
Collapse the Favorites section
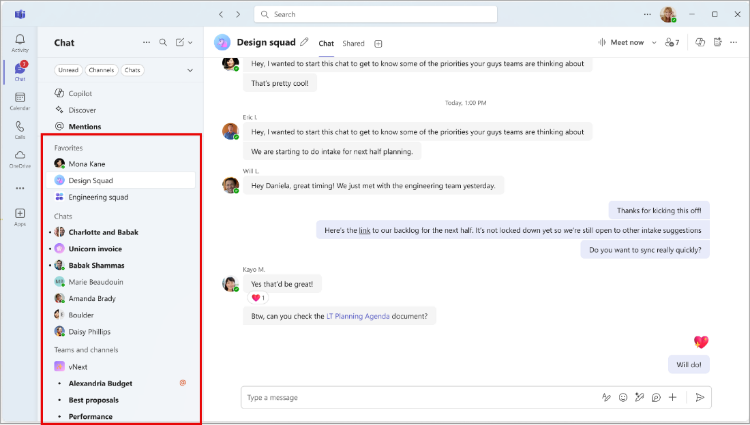[68, 148]
